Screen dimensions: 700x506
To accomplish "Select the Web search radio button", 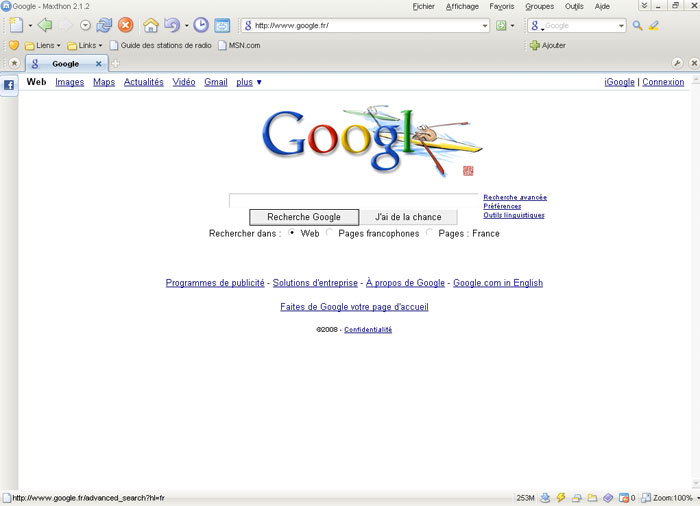I will tap(292, 233).
